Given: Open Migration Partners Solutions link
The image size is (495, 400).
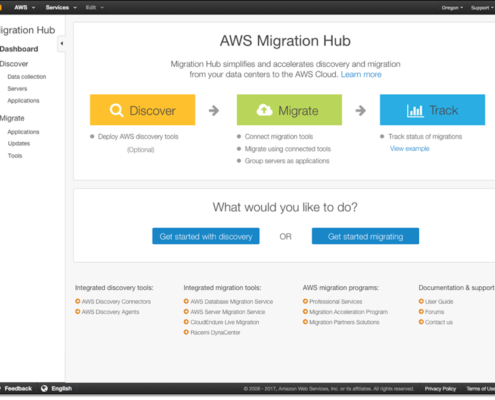Looking at the screenshot, I should (x=344, y=322).
